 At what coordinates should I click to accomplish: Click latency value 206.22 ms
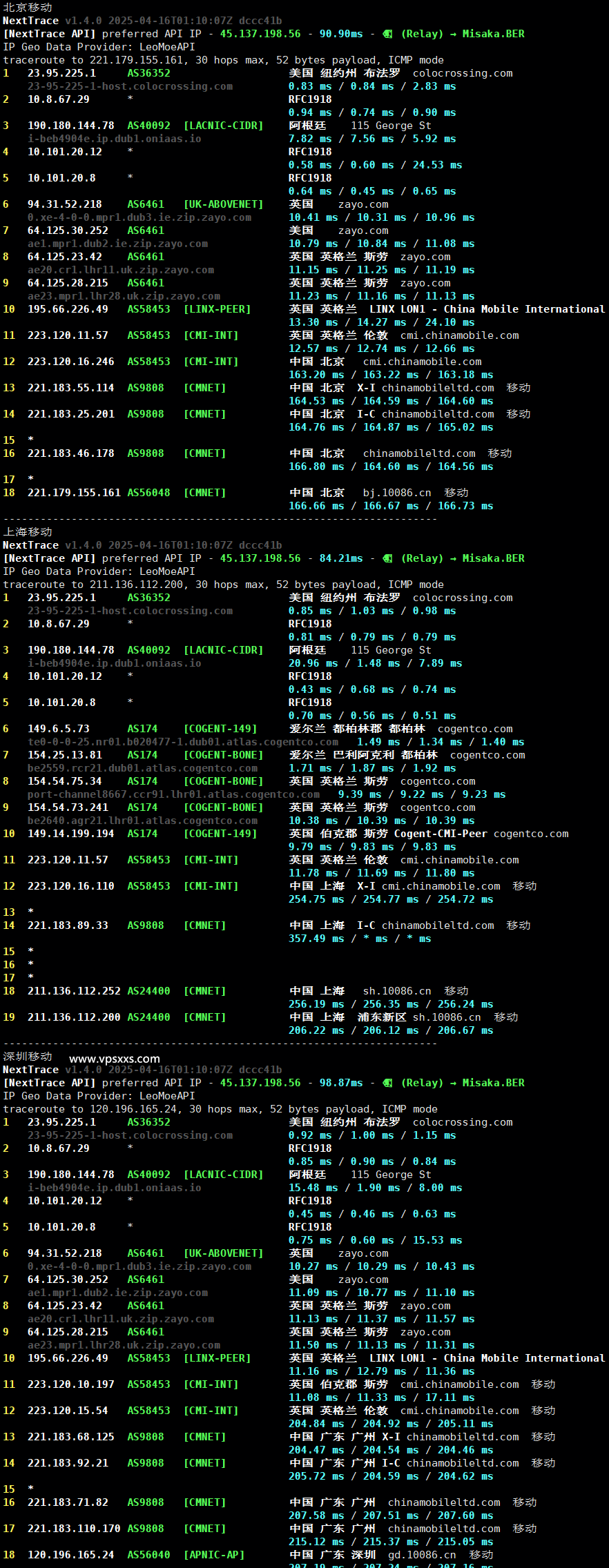[316, 1030]
